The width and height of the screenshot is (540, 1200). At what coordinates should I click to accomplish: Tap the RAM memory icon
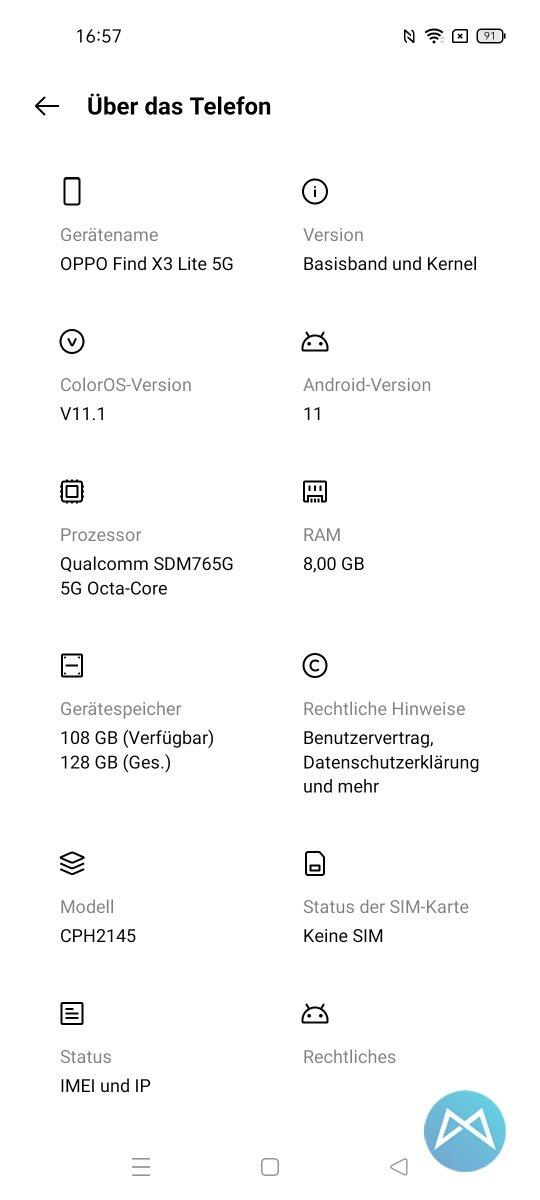pyautogui.click(x=315, y=491)
